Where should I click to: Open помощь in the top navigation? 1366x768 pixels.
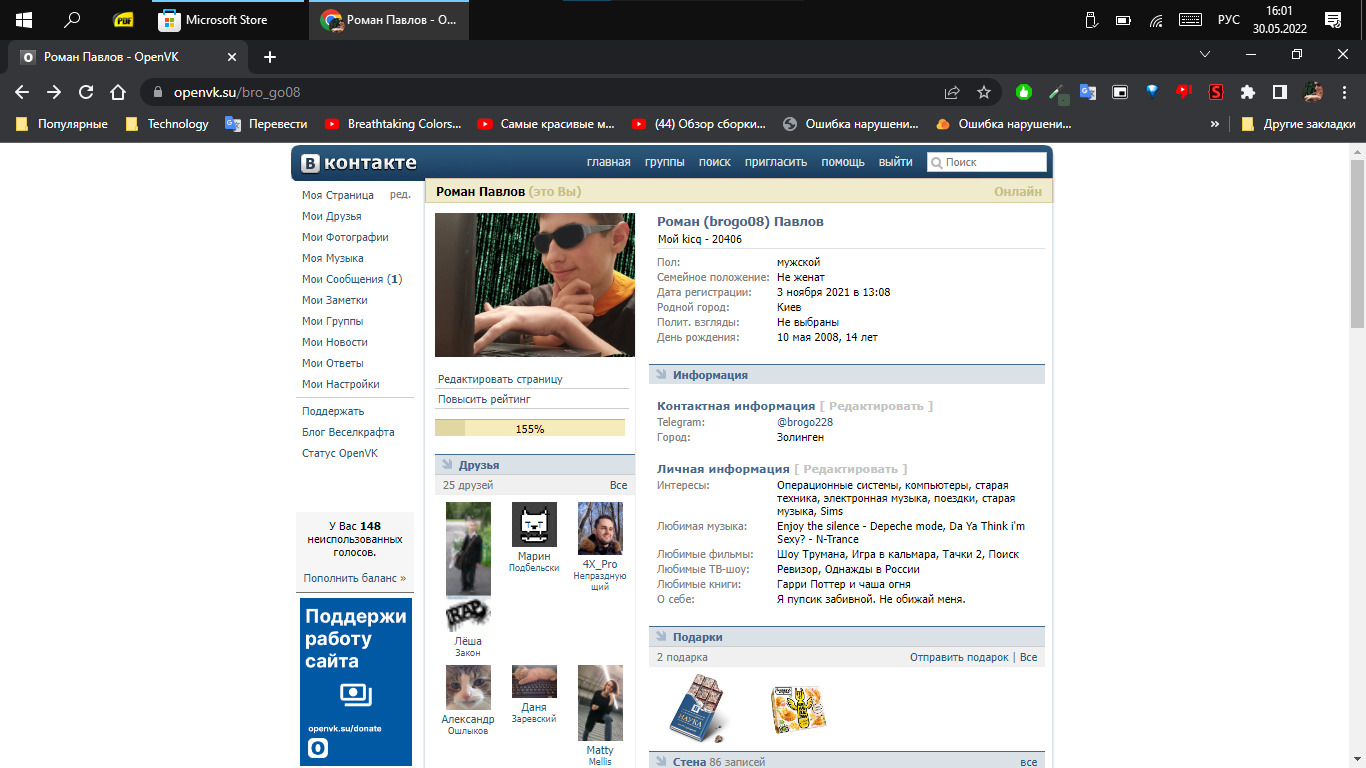point(843,162)
